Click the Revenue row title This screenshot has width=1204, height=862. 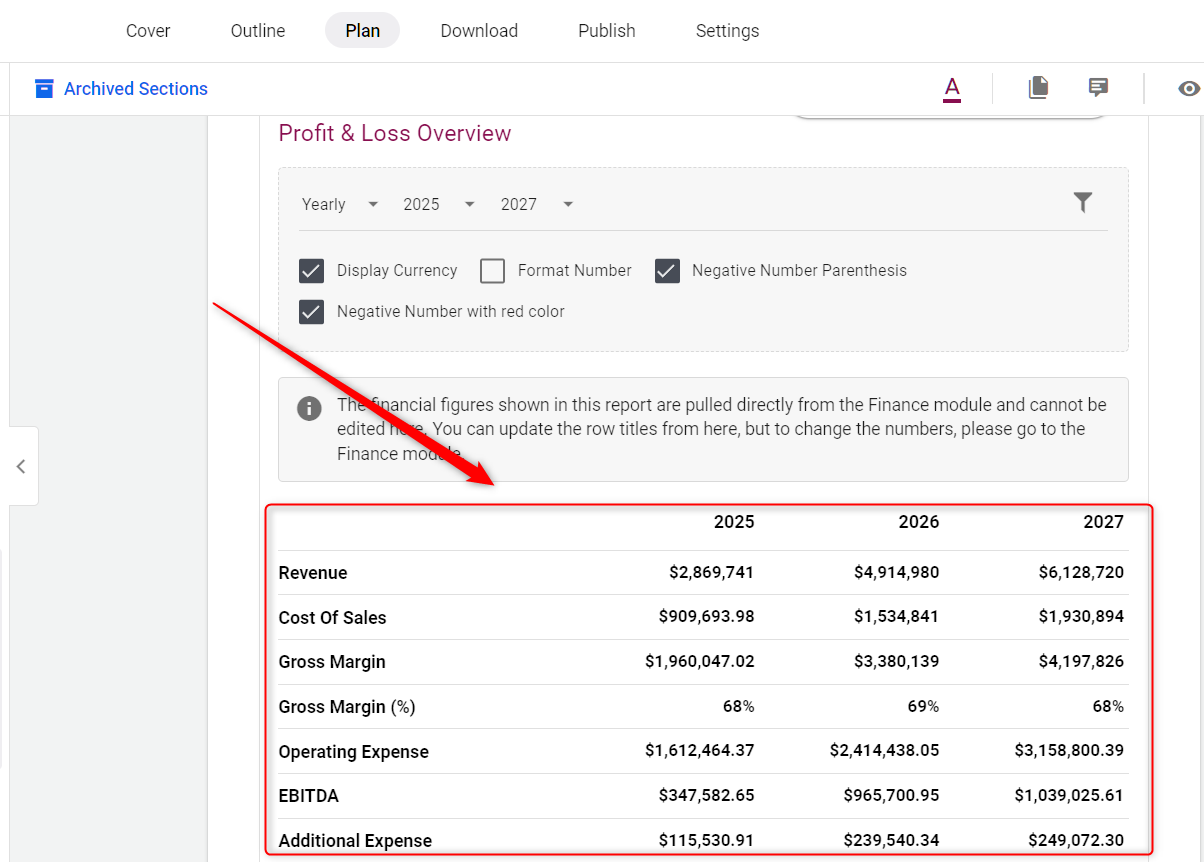coord(313,573)
